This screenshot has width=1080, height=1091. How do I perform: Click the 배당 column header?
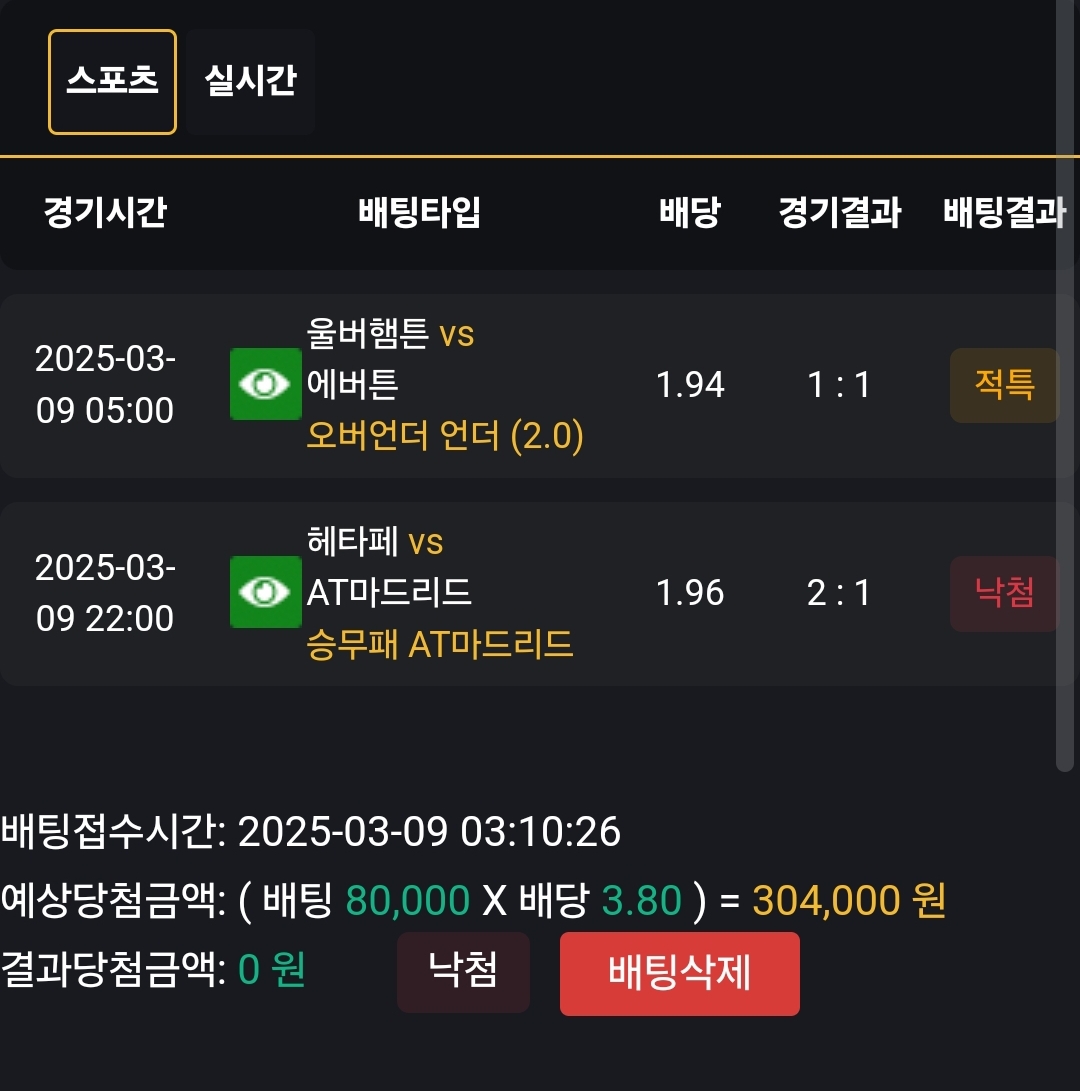click(689, 212)
